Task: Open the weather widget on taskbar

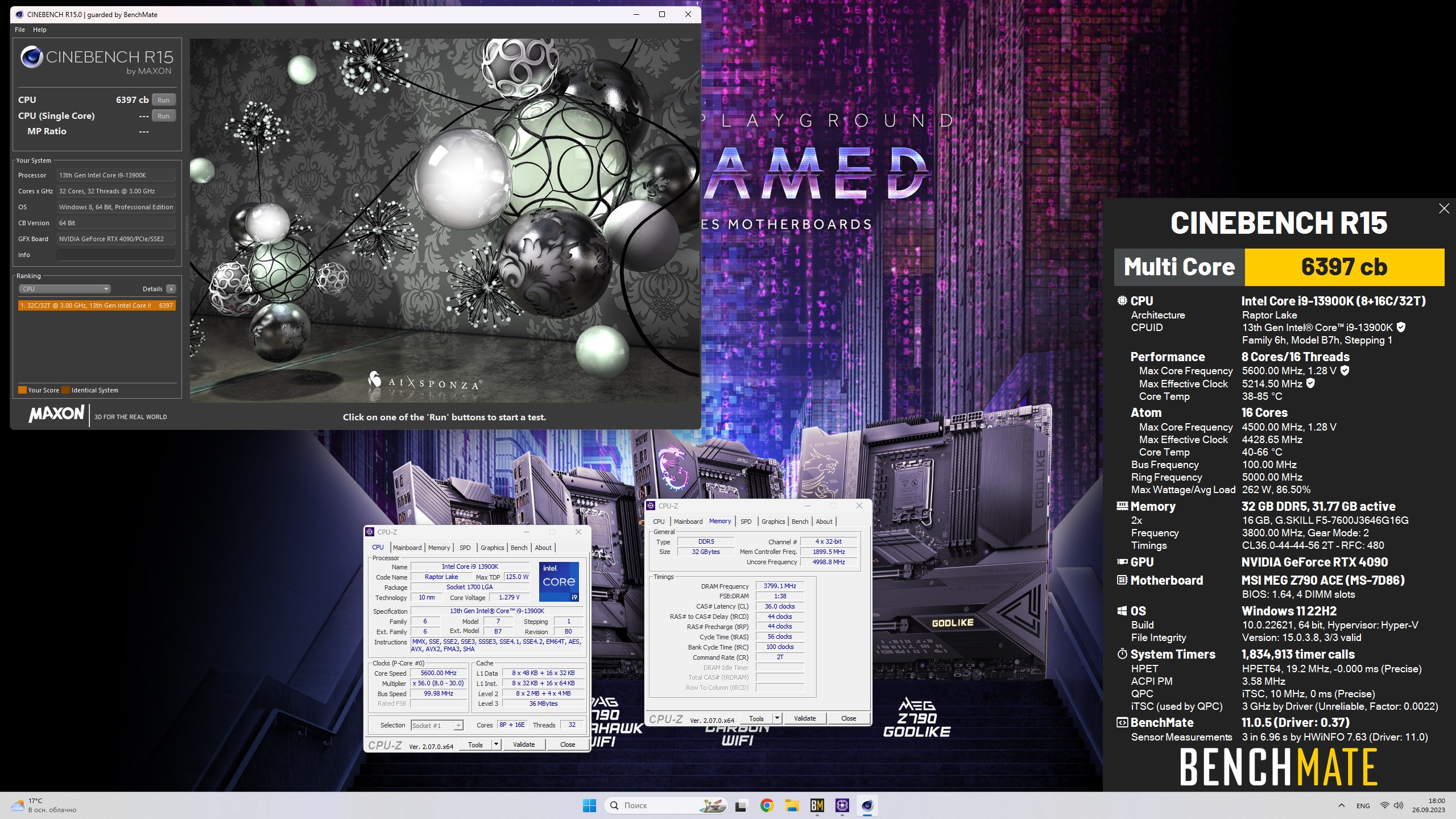Action: coord(44,805)
